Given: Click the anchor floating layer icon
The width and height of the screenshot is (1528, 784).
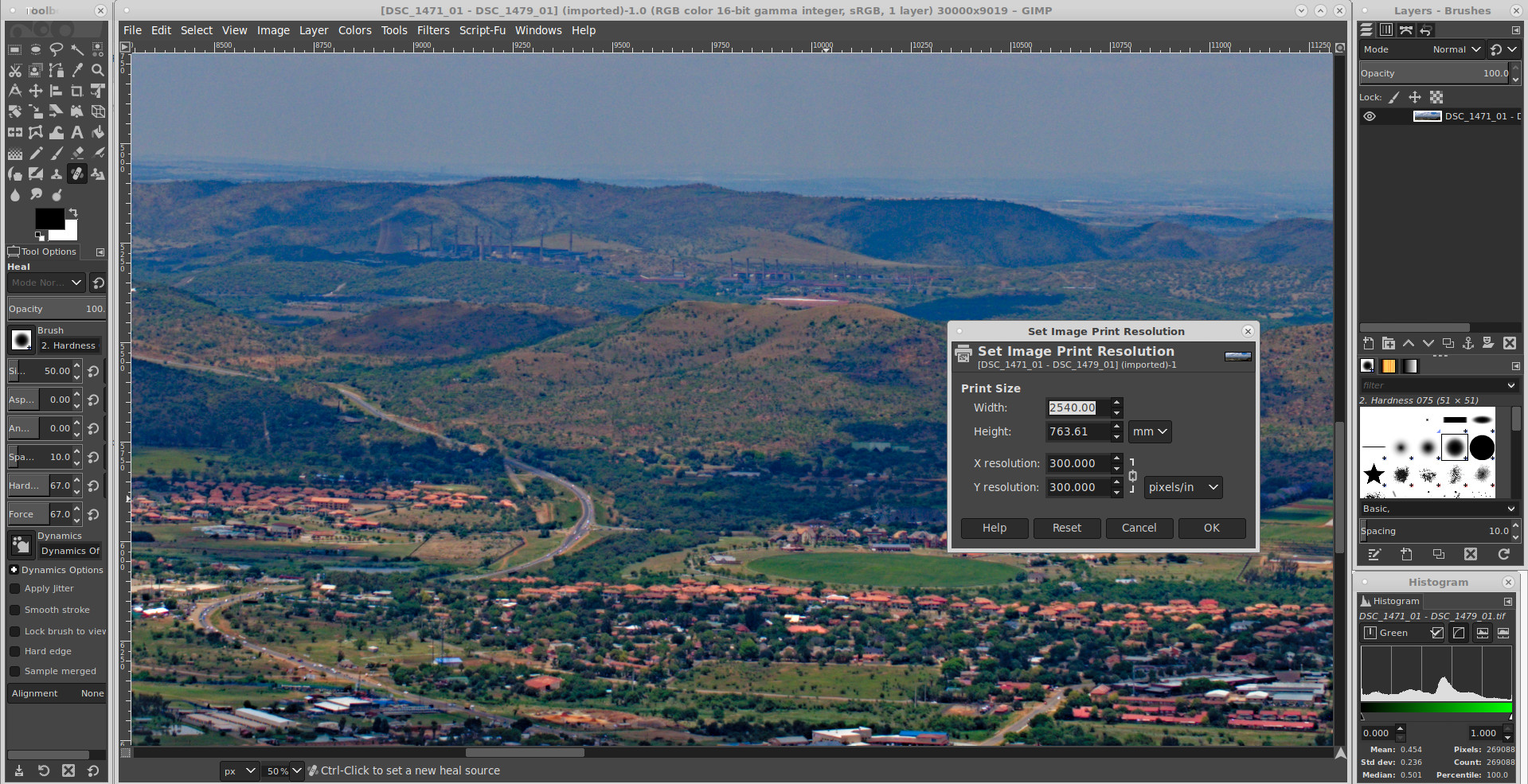Looking at the screenshot, I should coord(1468,343).
